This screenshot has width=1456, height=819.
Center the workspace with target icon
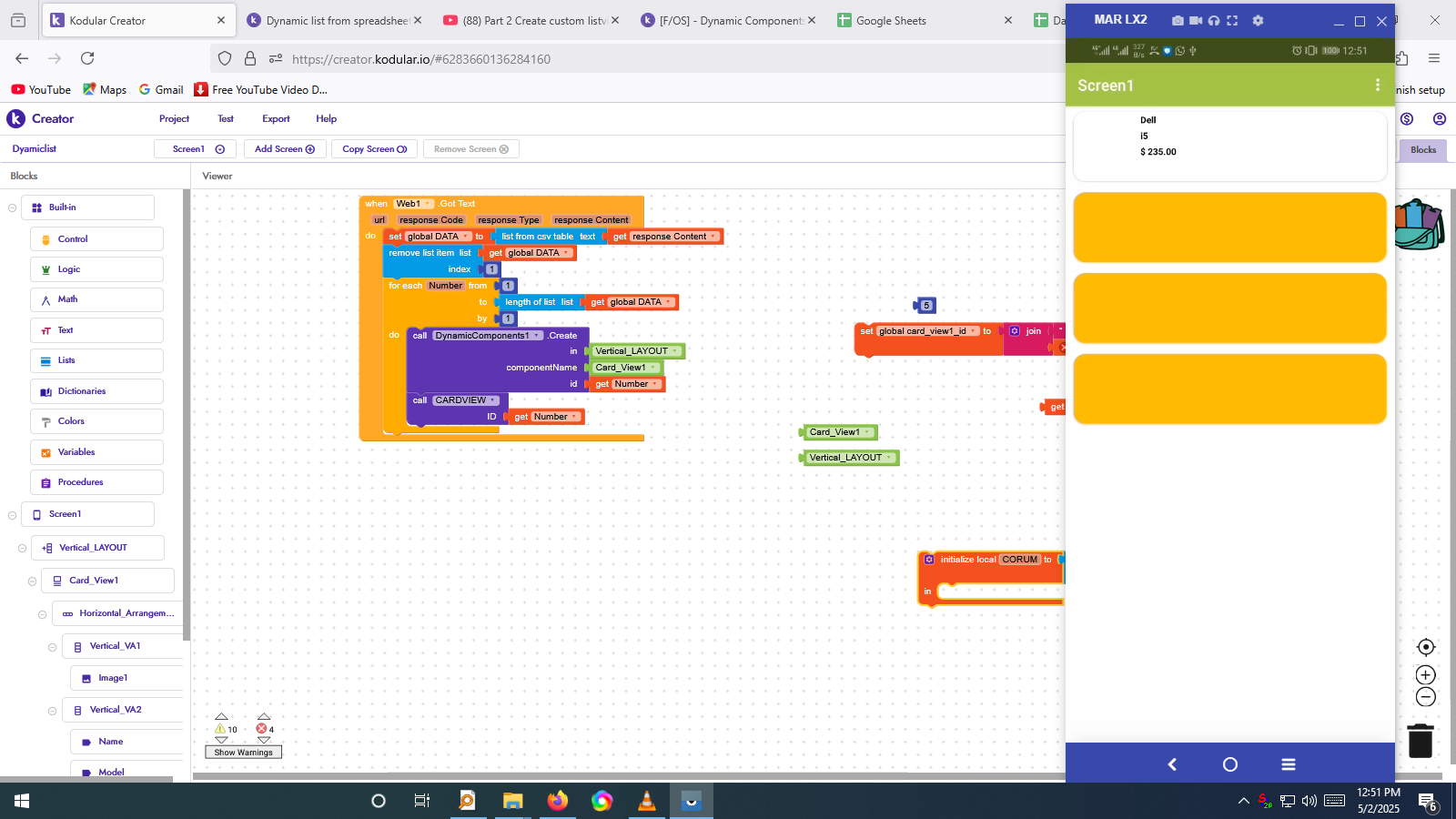coord(1426,647)
